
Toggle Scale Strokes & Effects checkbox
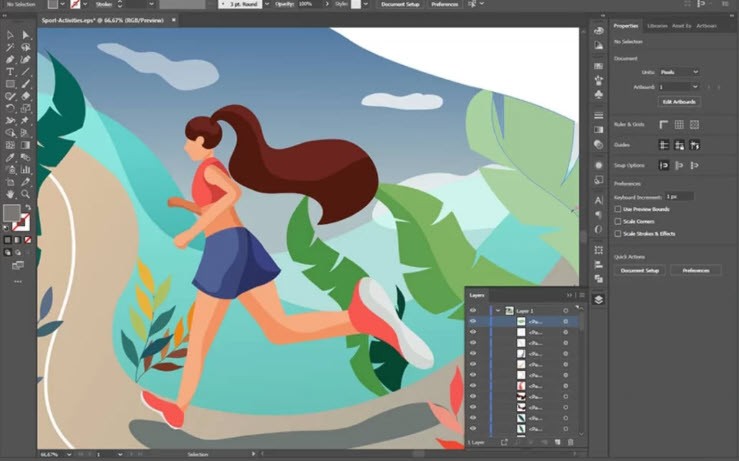click(617, 233)
